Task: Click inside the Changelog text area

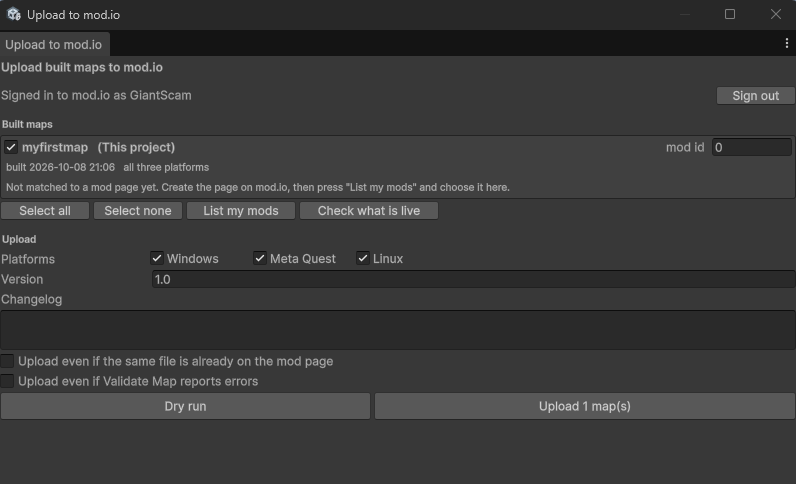Action: [397, 330]
